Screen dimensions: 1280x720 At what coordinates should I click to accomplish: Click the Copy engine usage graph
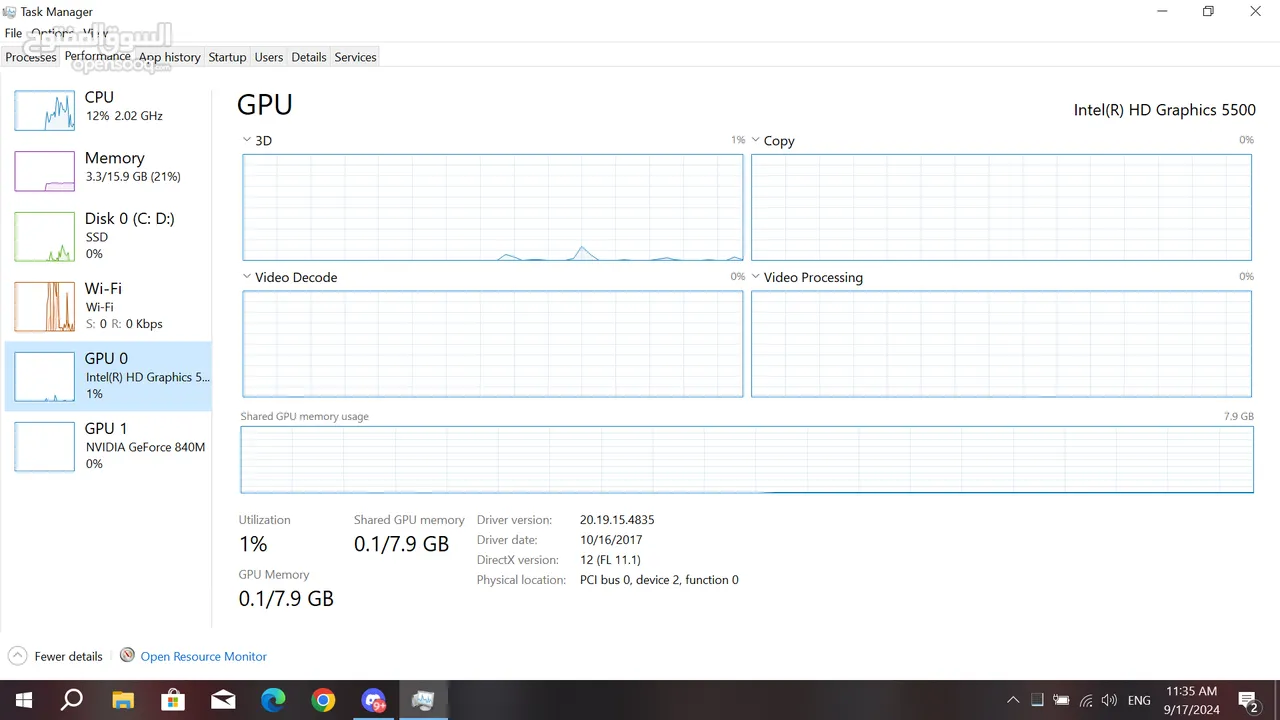coord(1001,208)
